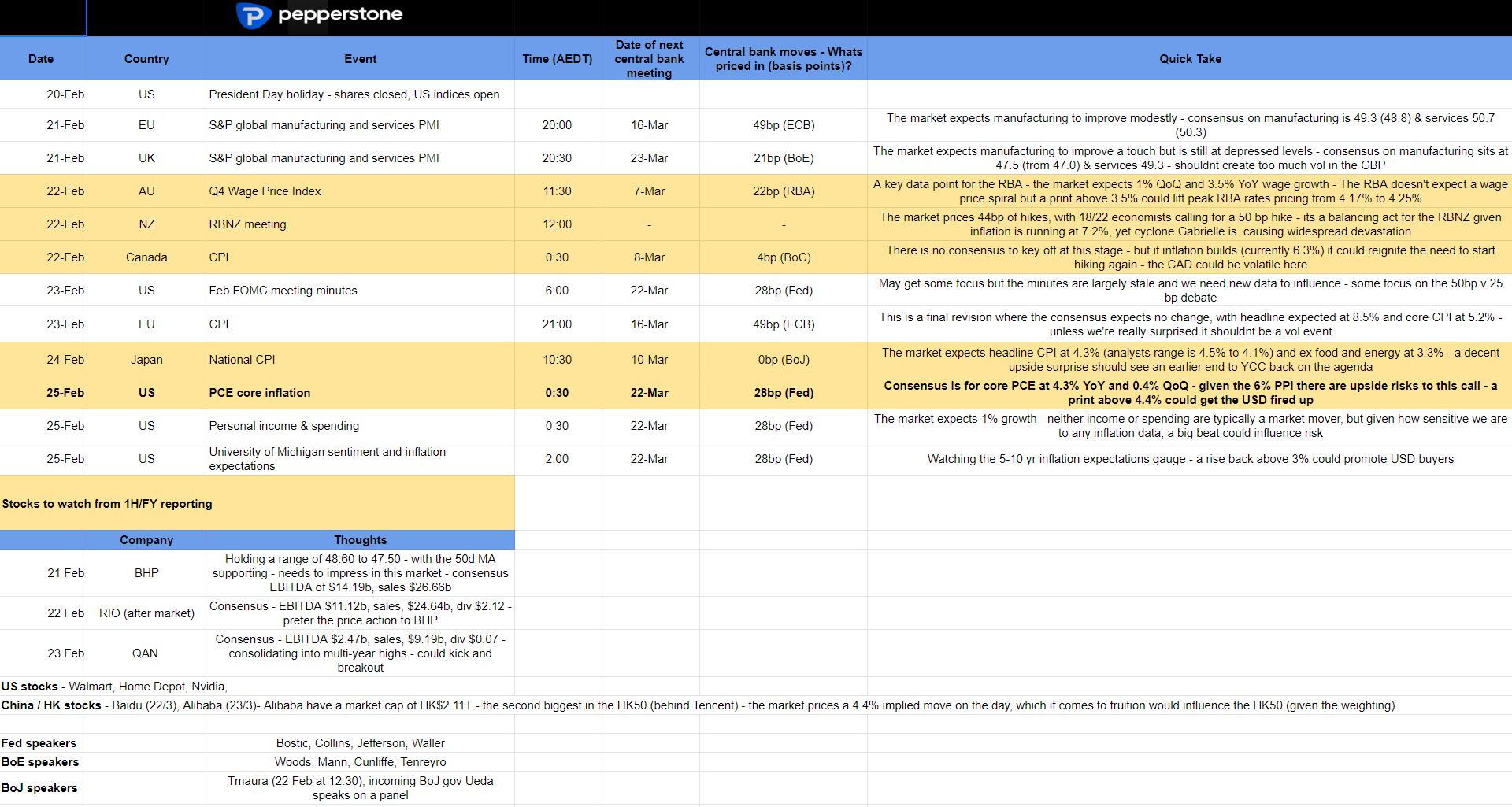Select the Country column header
Viewport: 1512px width, 807px height.
click(146, 58)
